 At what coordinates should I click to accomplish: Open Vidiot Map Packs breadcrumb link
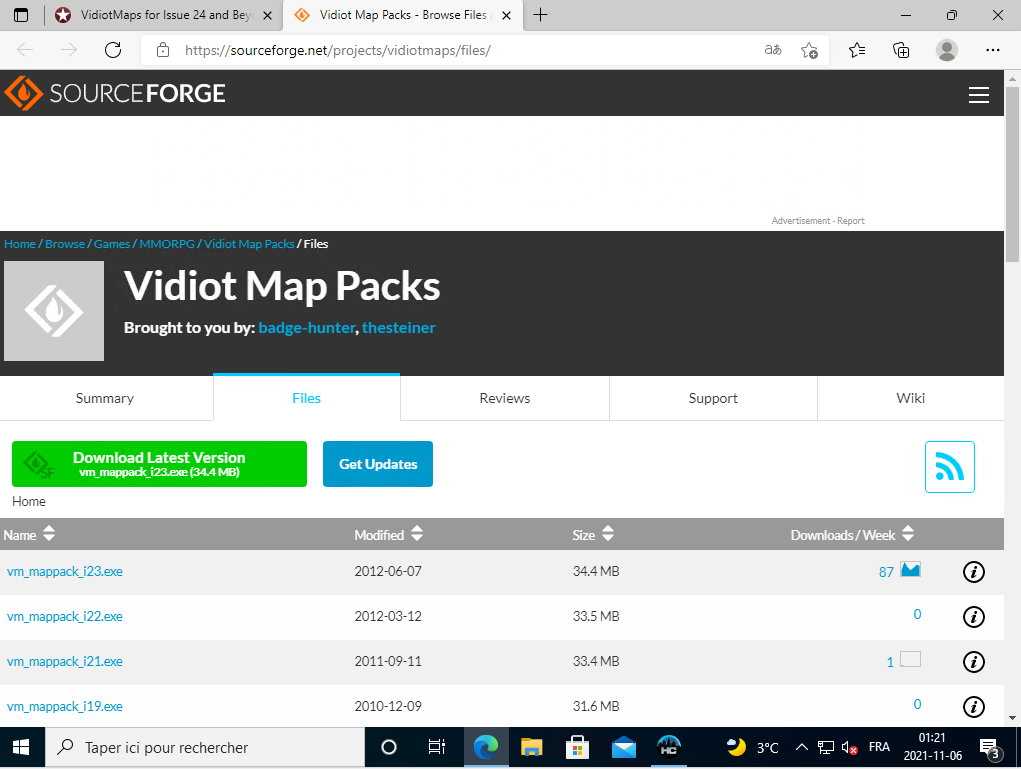[249, 244]
